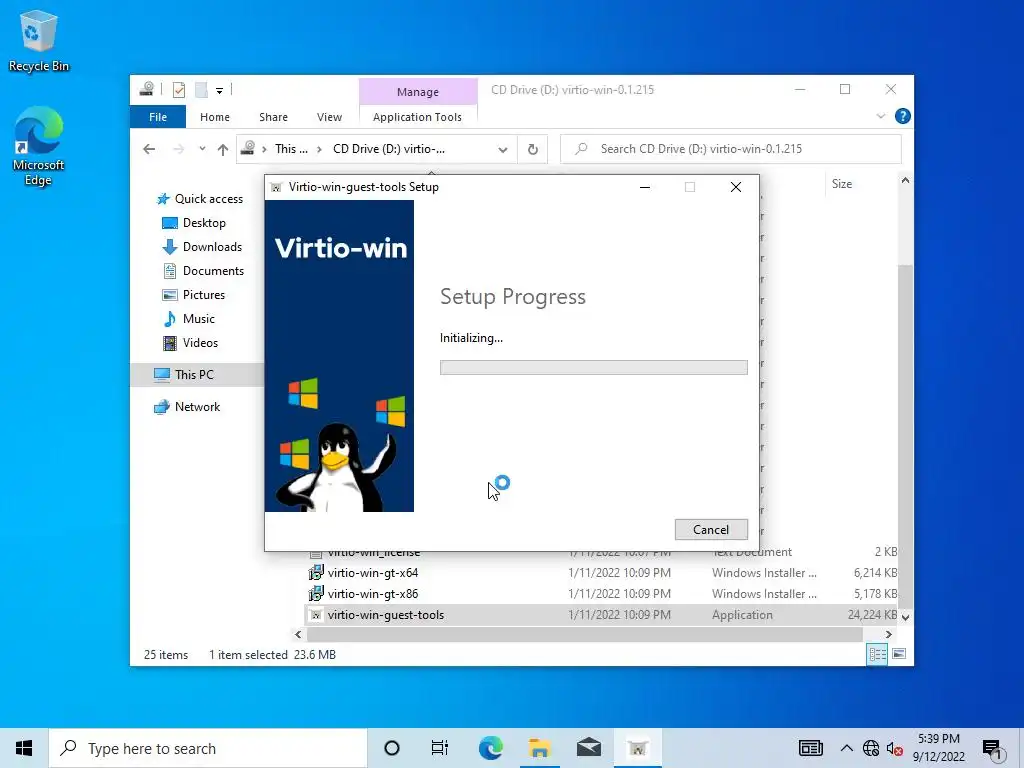Click the Properties icon in Explorer quick access toolbar
This screenshot has height=768, width=1024.
point(179,90)
